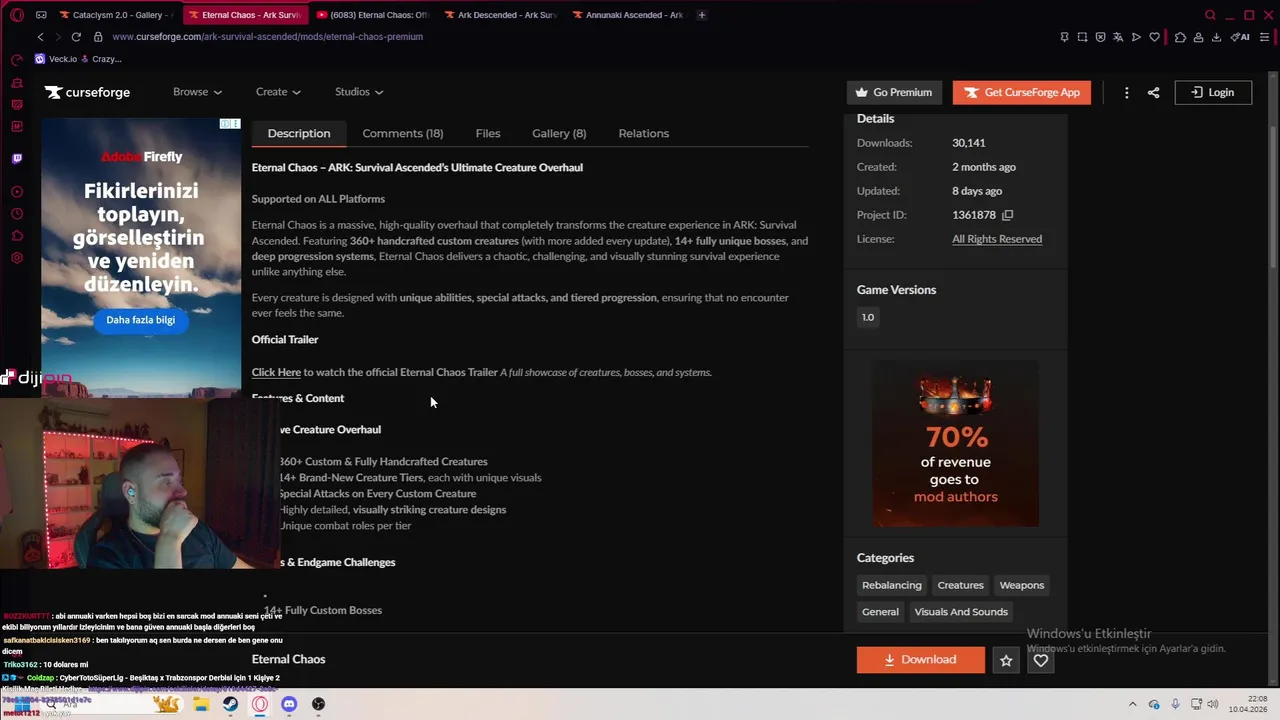
Task: Open the Opera GX main menu logo
Action: (17, 15)
